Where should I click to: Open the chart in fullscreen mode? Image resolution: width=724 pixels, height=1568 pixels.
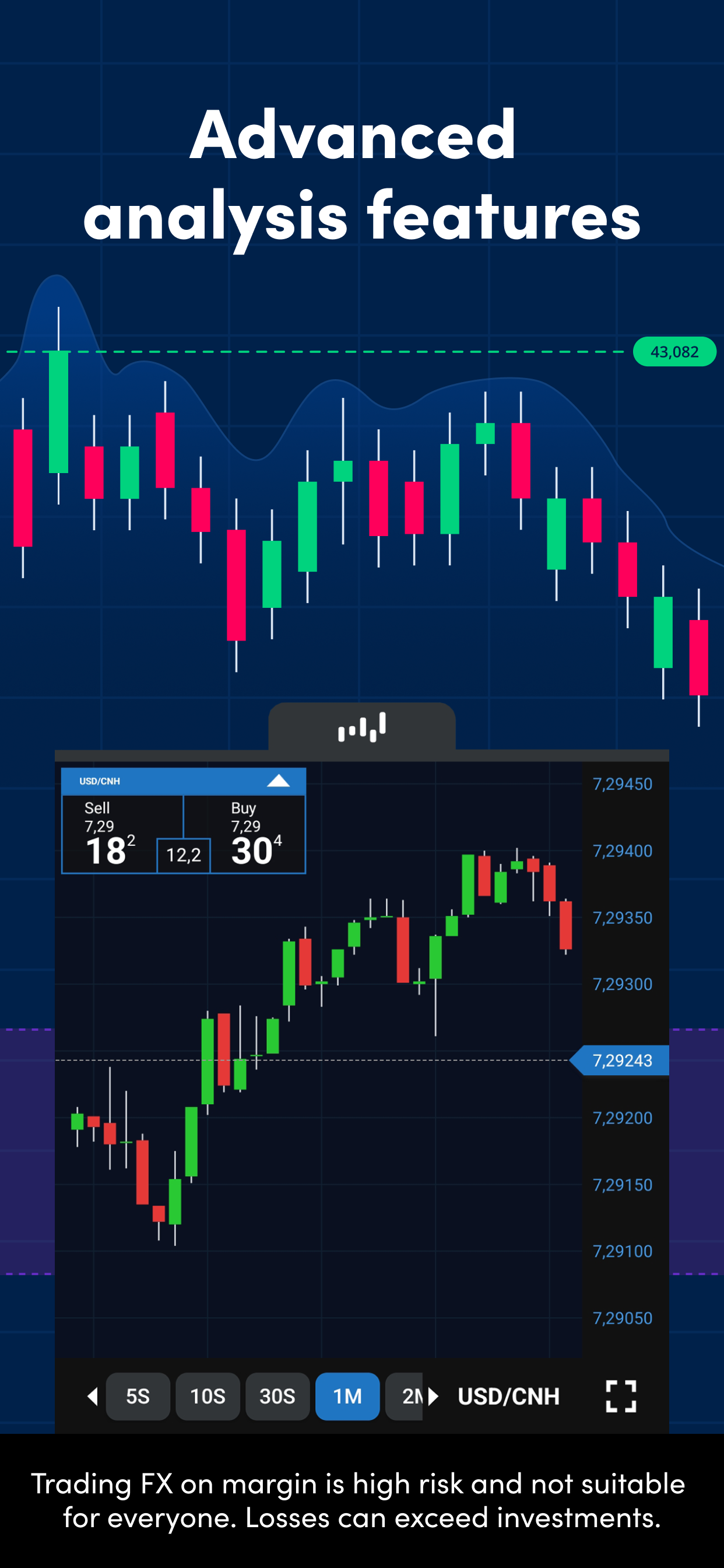coord(621,1396)
